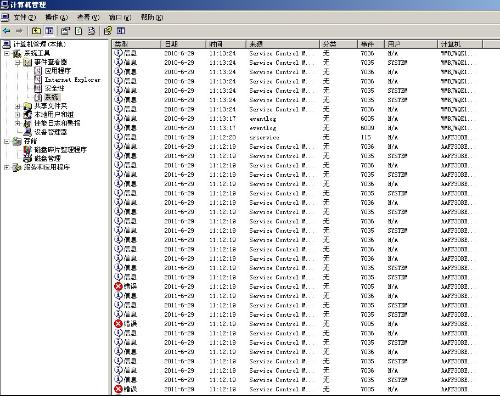
Task: Expand the 共享文件夹 branch
Action: (18, 106)
